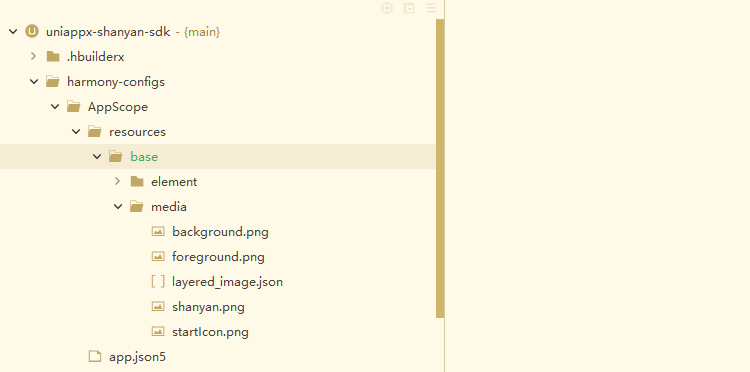Click the uniappx-shanyan-sdk project icon
Viewport: 750px width, 372px height.
tap(32, 32)
